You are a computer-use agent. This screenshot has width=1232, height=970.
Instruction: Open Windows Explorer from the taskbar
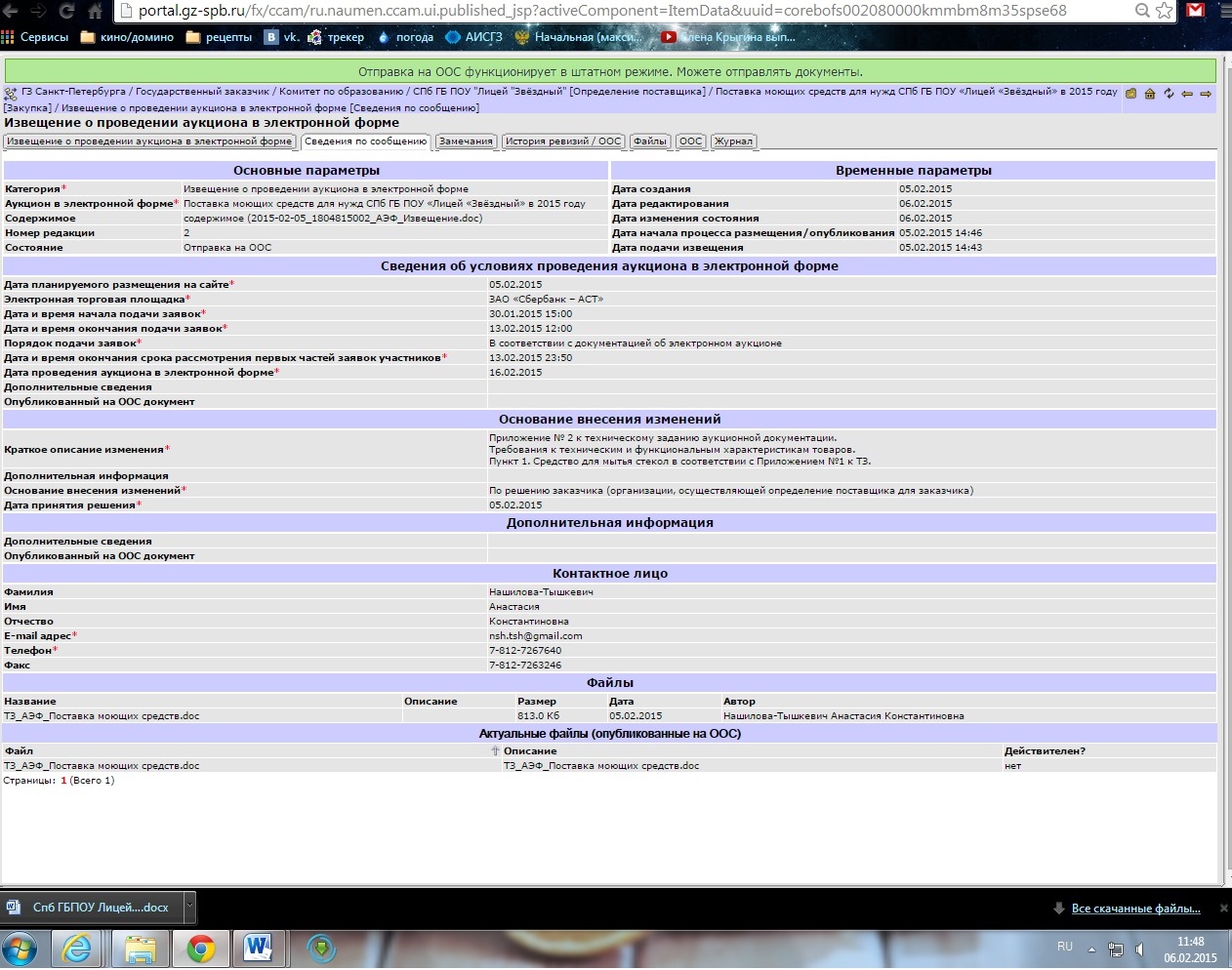pos(140,948)
